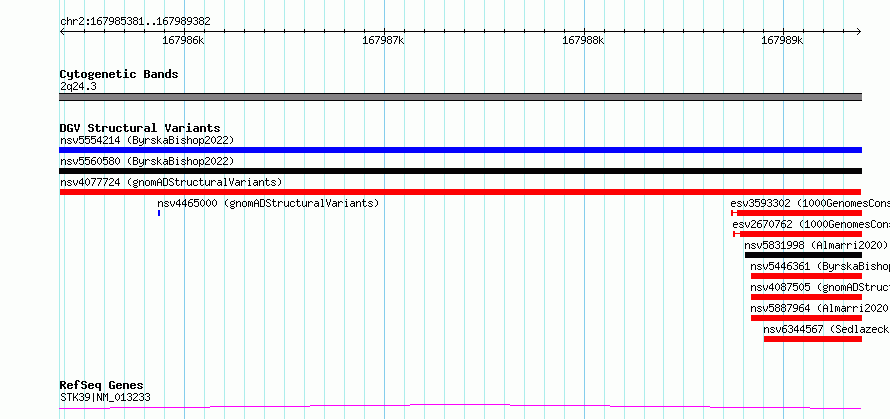Click the 2q24.3 band label
The height and width of the screenshot is (419, 890).
(x=78, y=86)
